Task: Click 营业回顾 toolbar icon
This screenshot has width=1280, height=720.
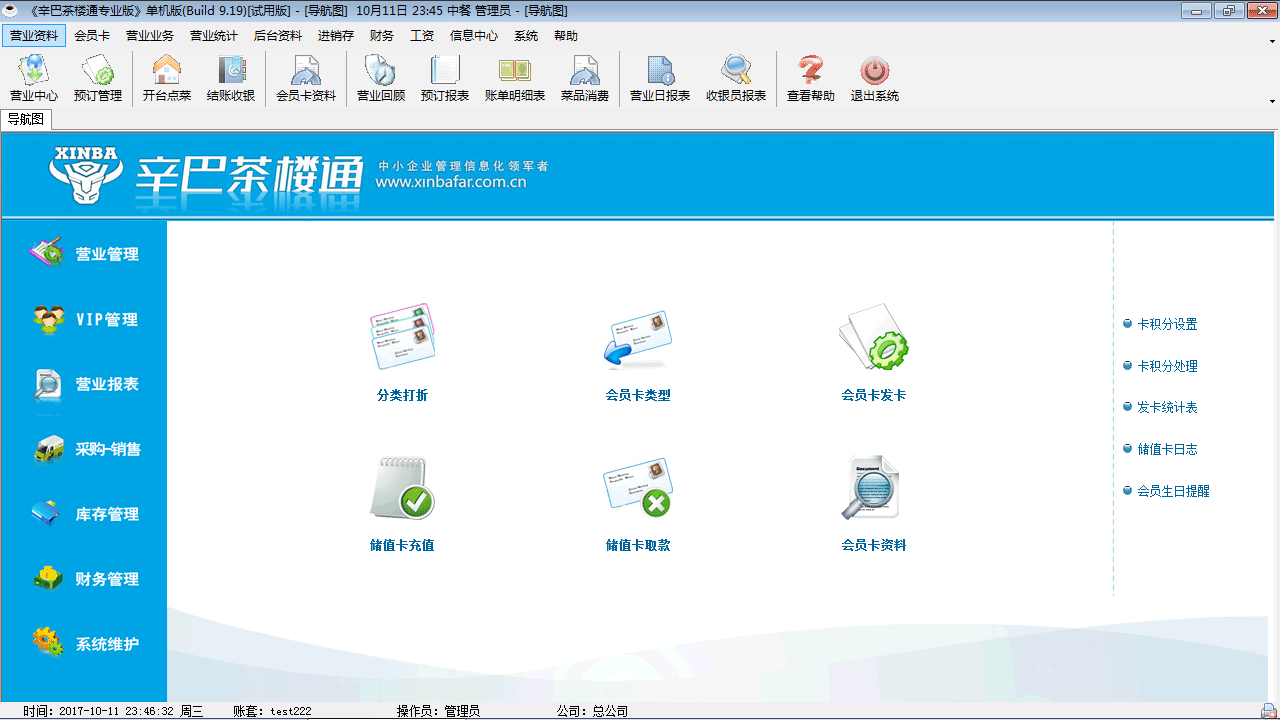Action: pyautogui.click(x=381, y=78)
